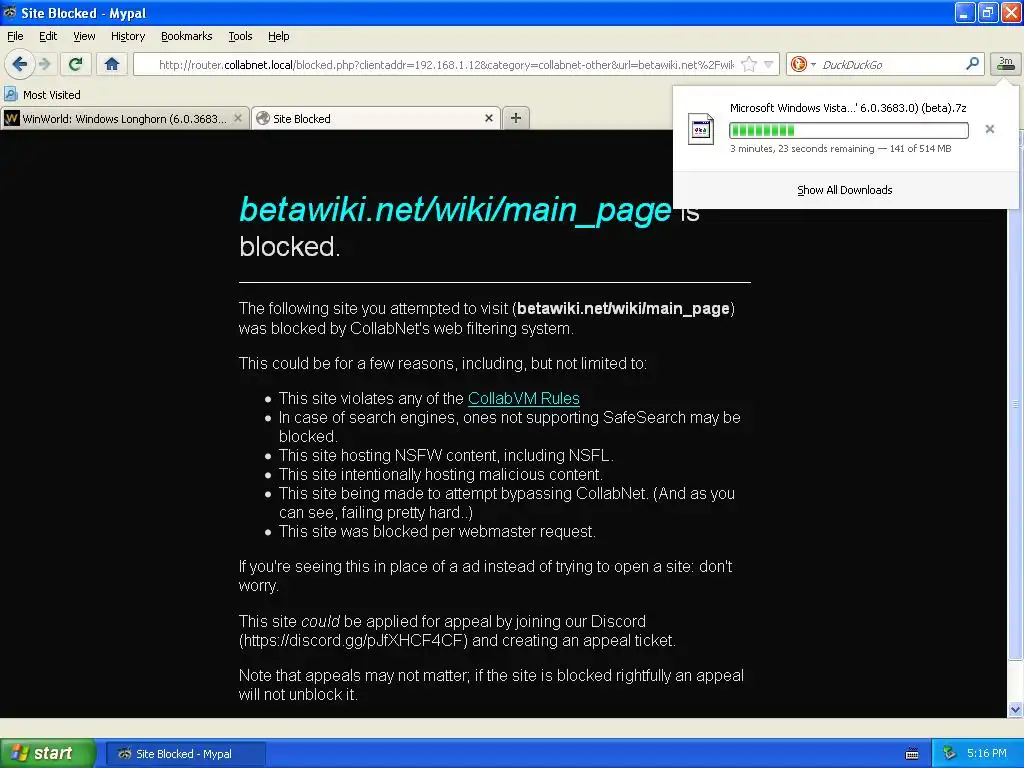Go to the home page icon
The image size is (1024, 768).
[112, 64]
